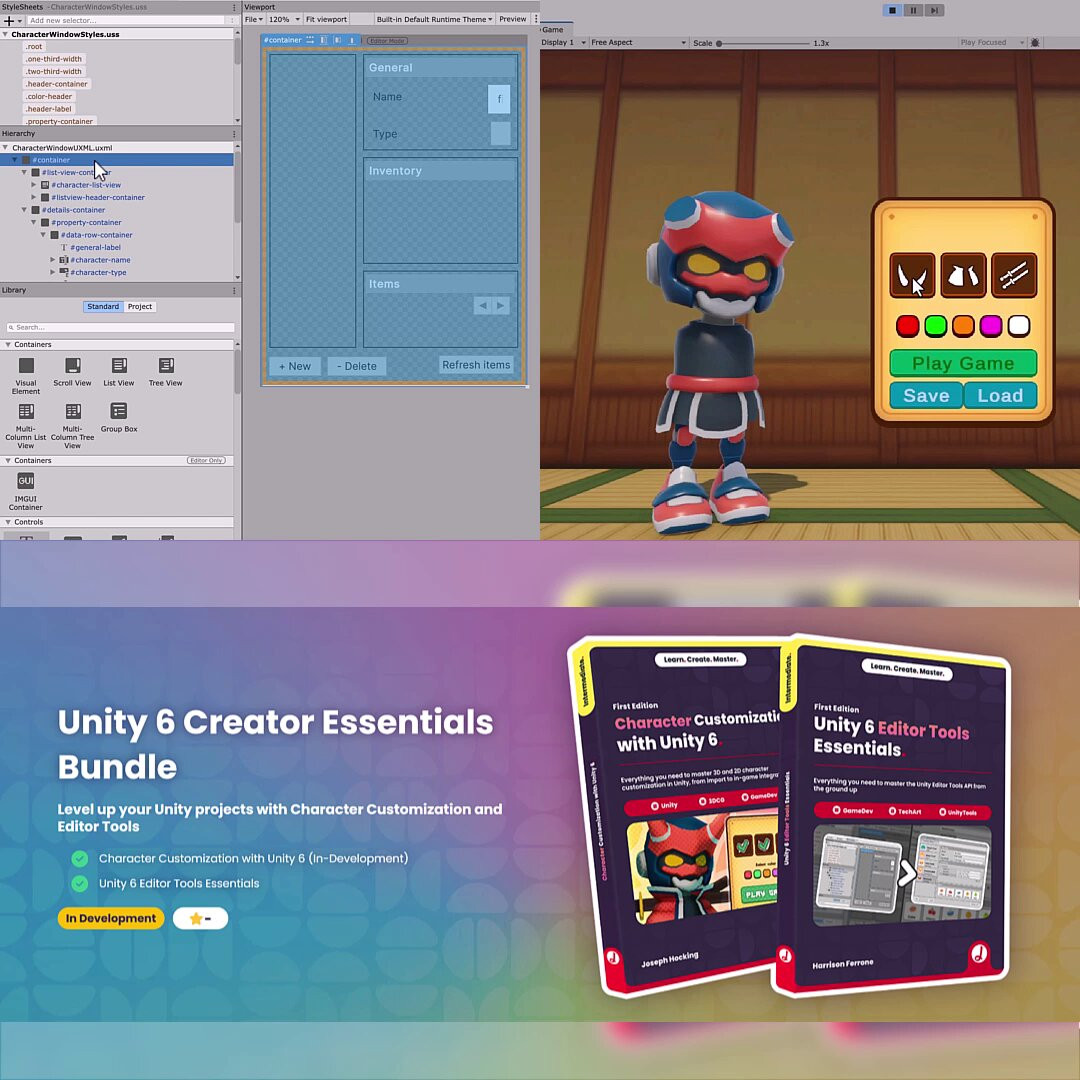The width and height of the screenshot is (1080, 1080).
Task: Click the + New button in viewport
Action: pos(295,366)
